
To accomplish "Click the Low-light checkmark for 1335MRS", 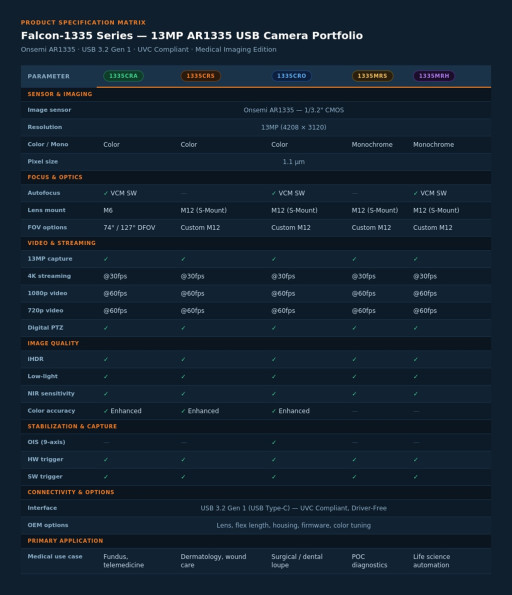I will click(354, 376).
